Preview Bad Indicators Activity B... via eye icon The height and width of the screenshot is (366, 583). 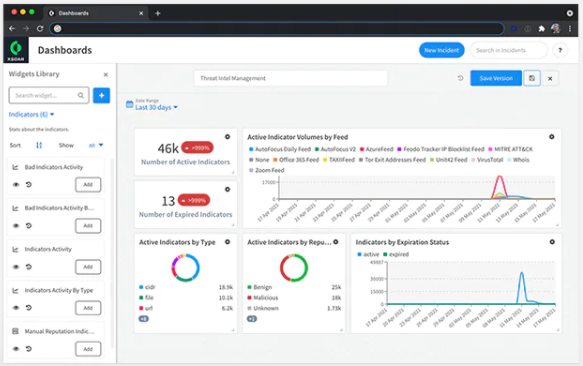[16, 226]
